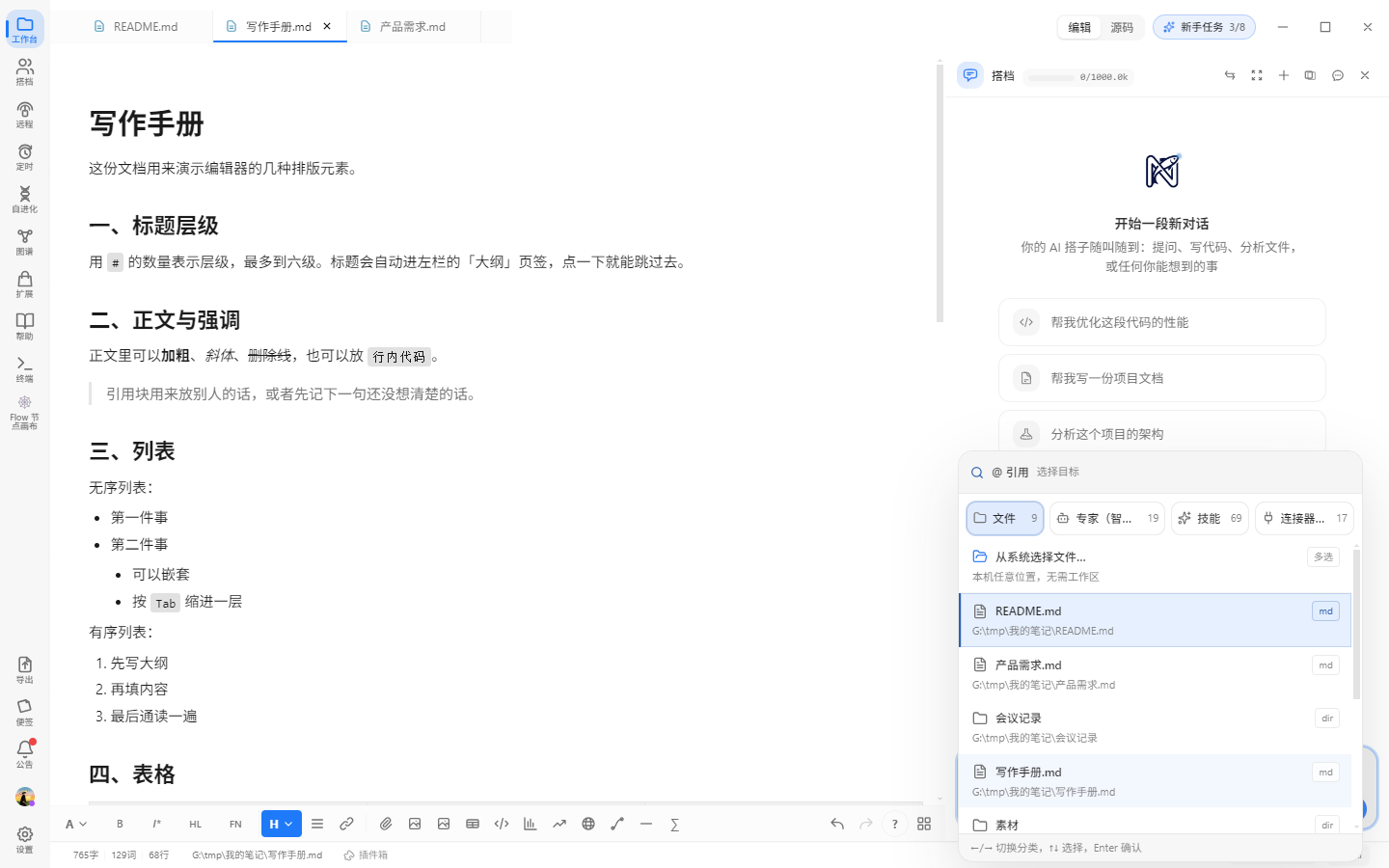The height and width of the screenshot is (868, 1389).
Task: Open the 新手任务 3/8 button
Action: click(1204, 27)
